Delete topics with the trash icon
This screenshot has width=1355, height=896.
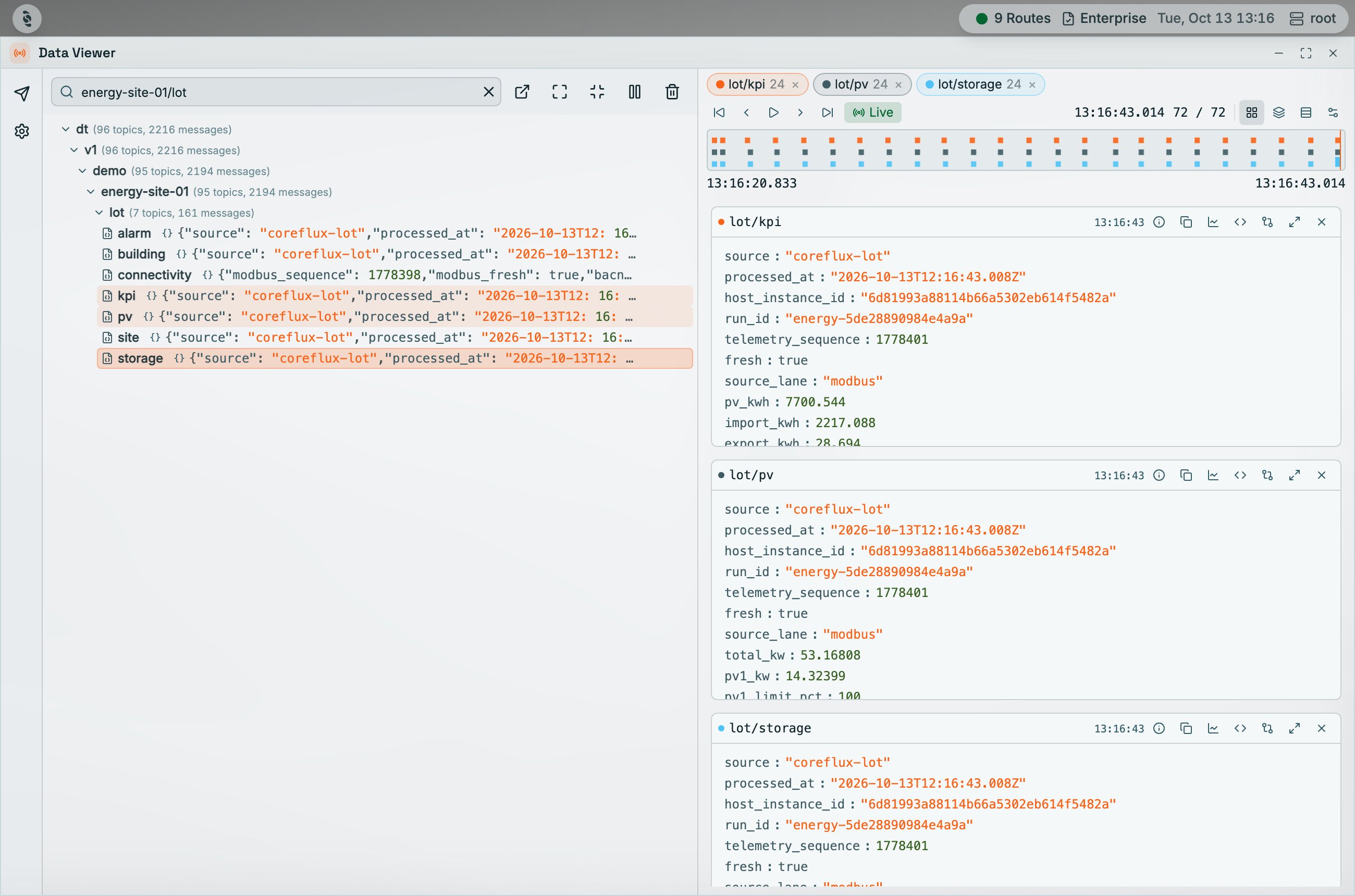tap(672, 92)
